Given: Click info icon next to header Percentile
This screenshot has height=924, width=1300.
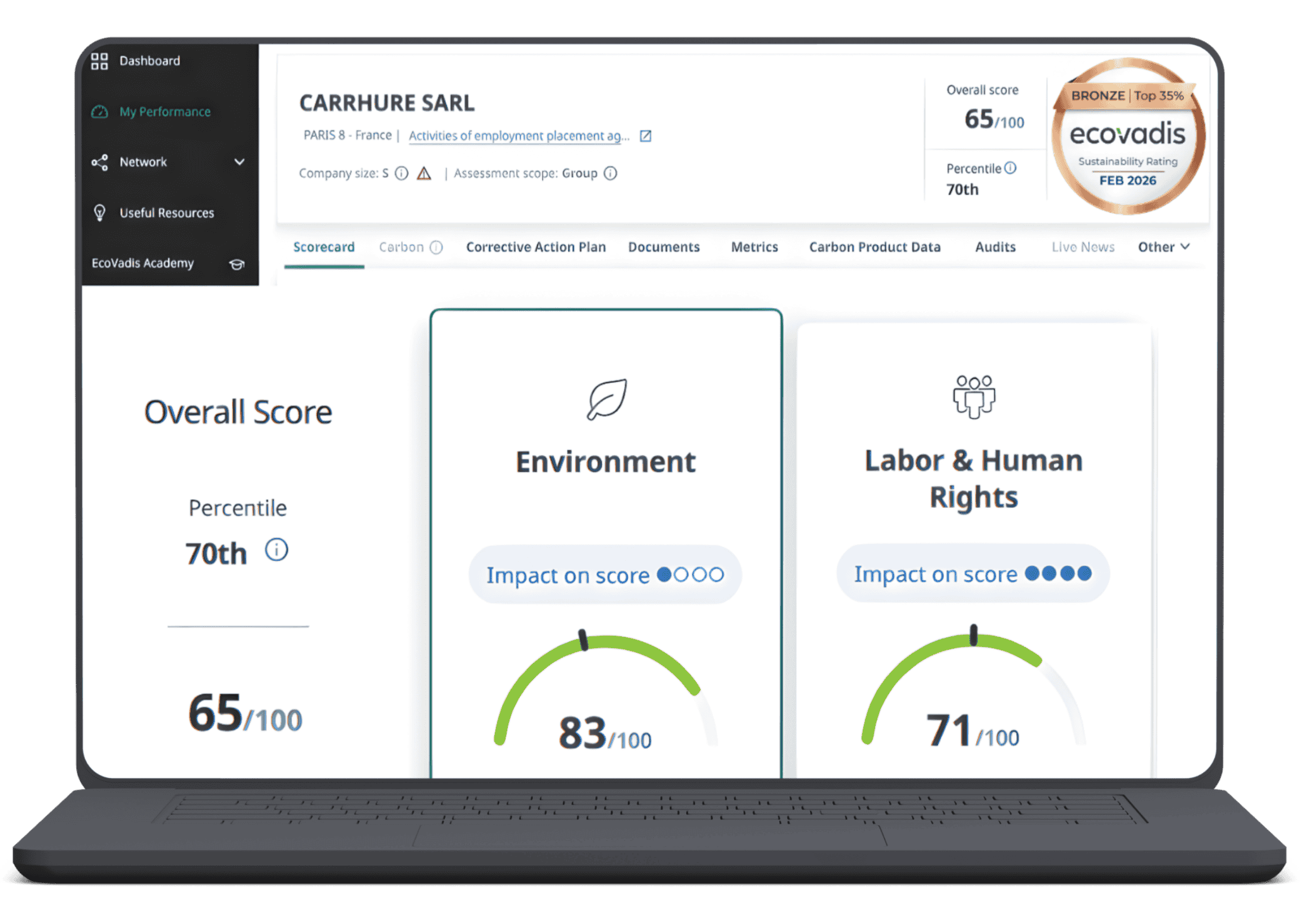Looking at the screenshot, I should coord(1011,168).
